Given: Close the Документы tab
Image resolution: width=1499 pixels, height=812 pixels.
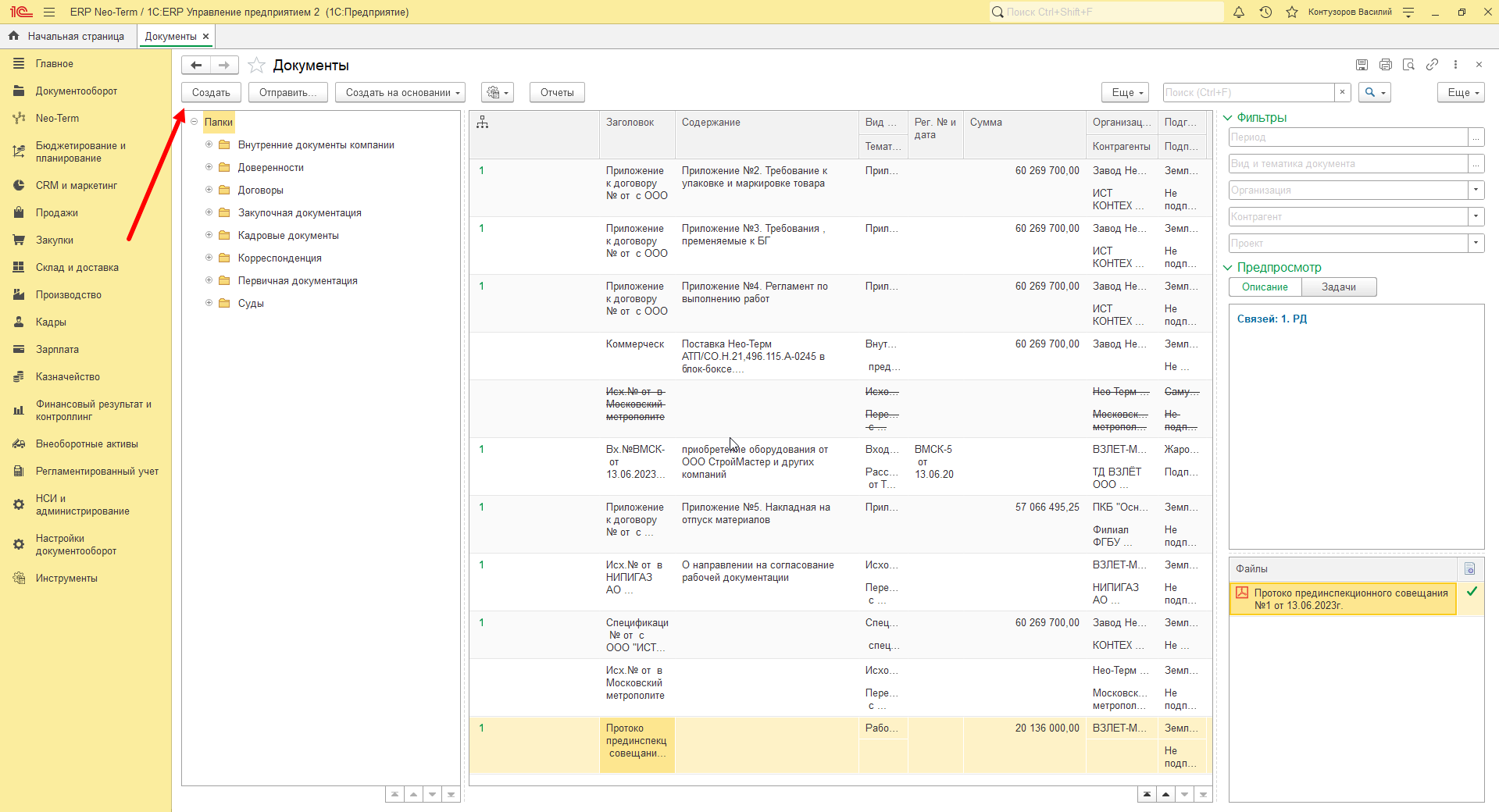Looking at the screenshot, I should point(206,37).
